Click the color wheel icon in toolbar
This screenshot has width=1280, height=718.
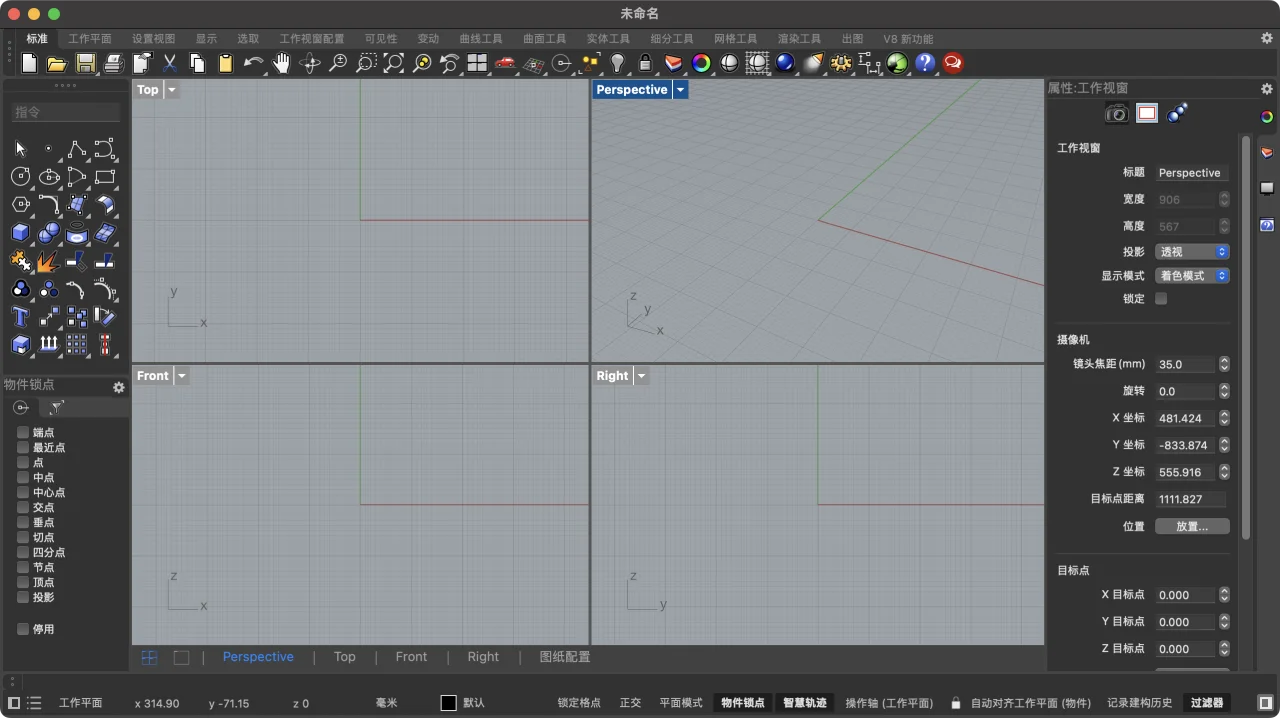coord(701,63)
